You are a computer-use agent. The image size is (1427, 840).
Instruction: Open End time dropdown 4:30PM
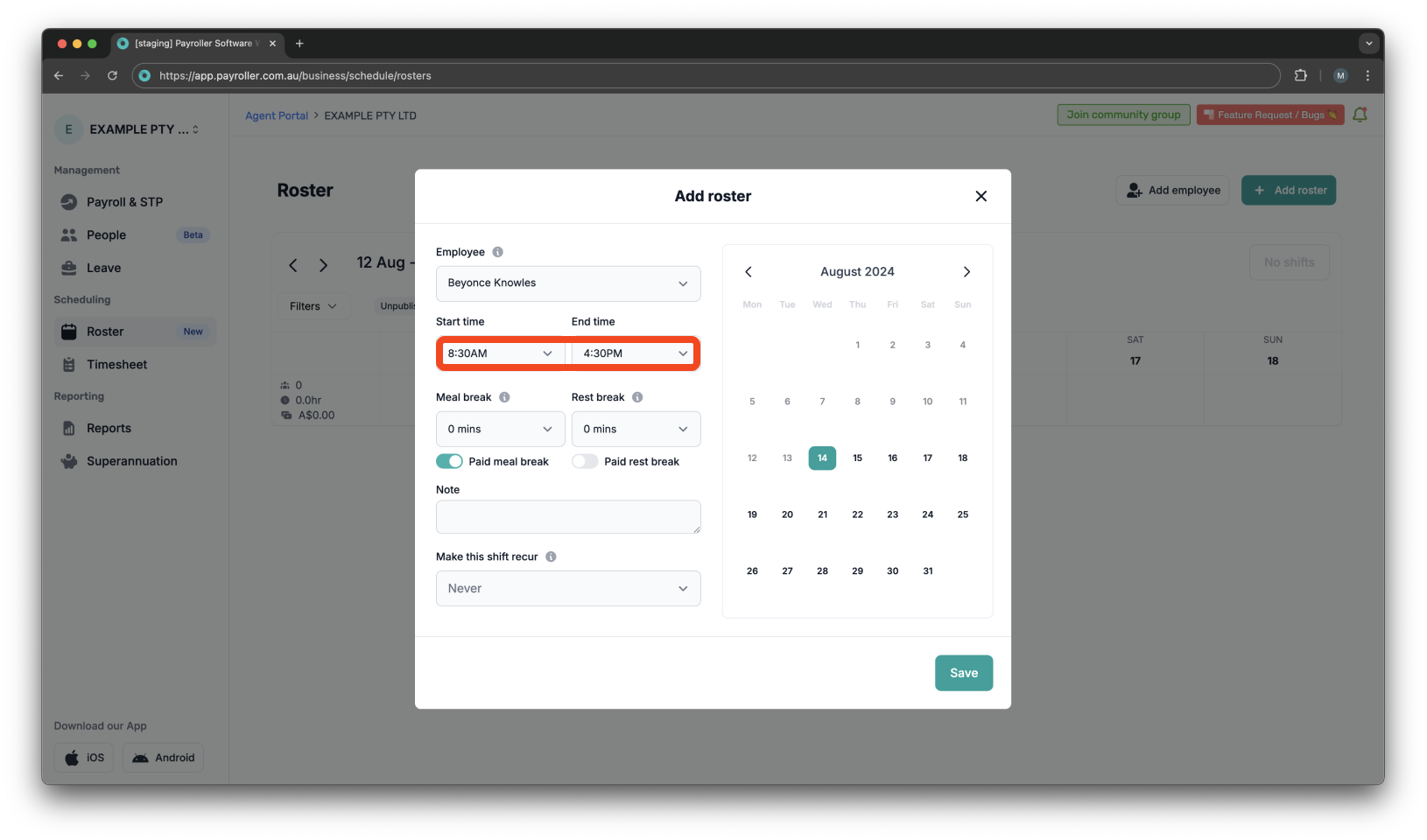[634, 353]
